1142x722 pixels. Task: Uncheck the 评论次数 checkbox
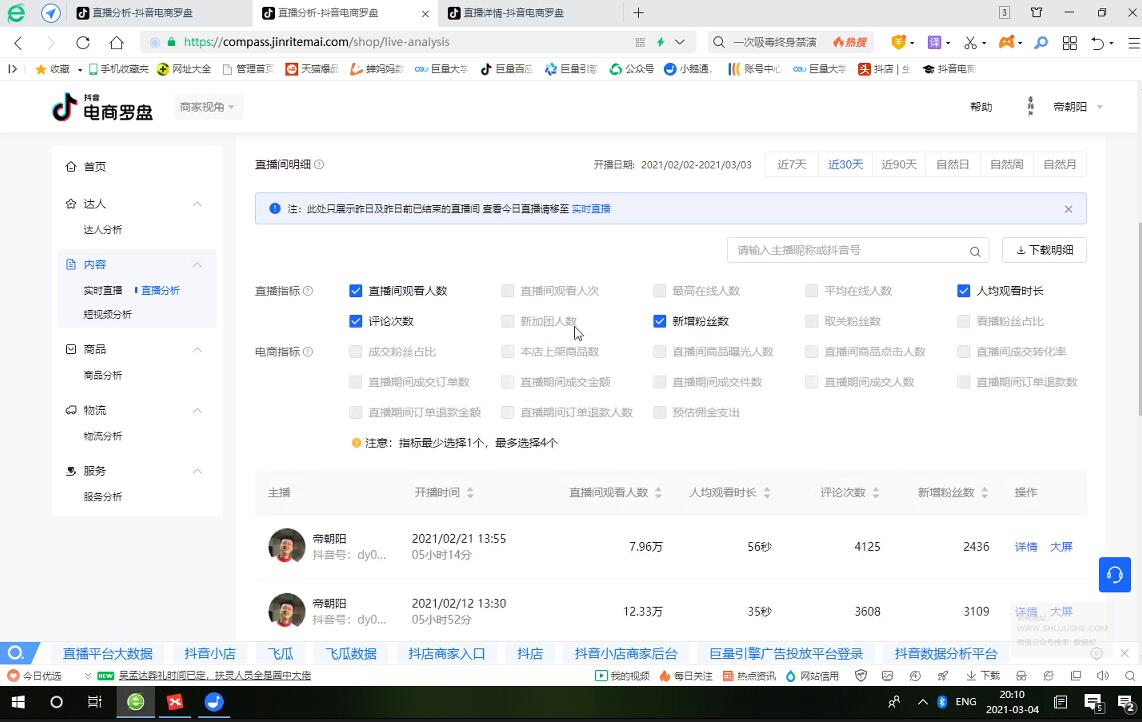coord(355,321)
